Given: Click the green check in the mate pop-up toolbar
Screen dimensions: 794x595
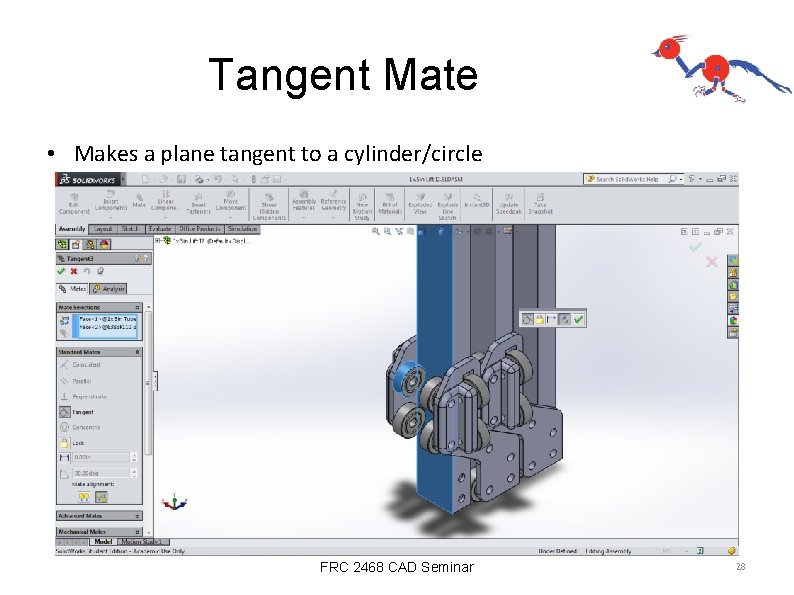Looking at the screenshot, I should [578, 320].
